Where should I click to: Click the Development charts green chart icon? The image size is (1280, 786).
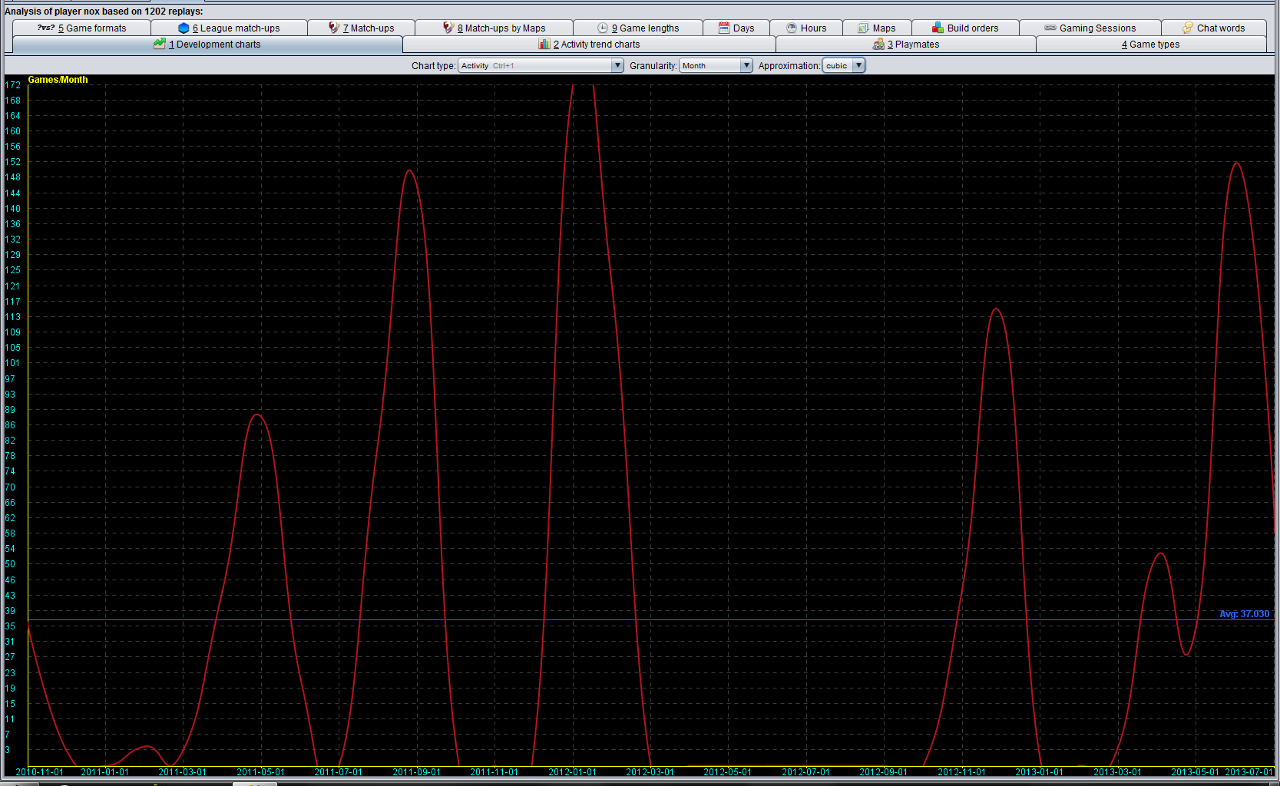[x=160, y=44]
